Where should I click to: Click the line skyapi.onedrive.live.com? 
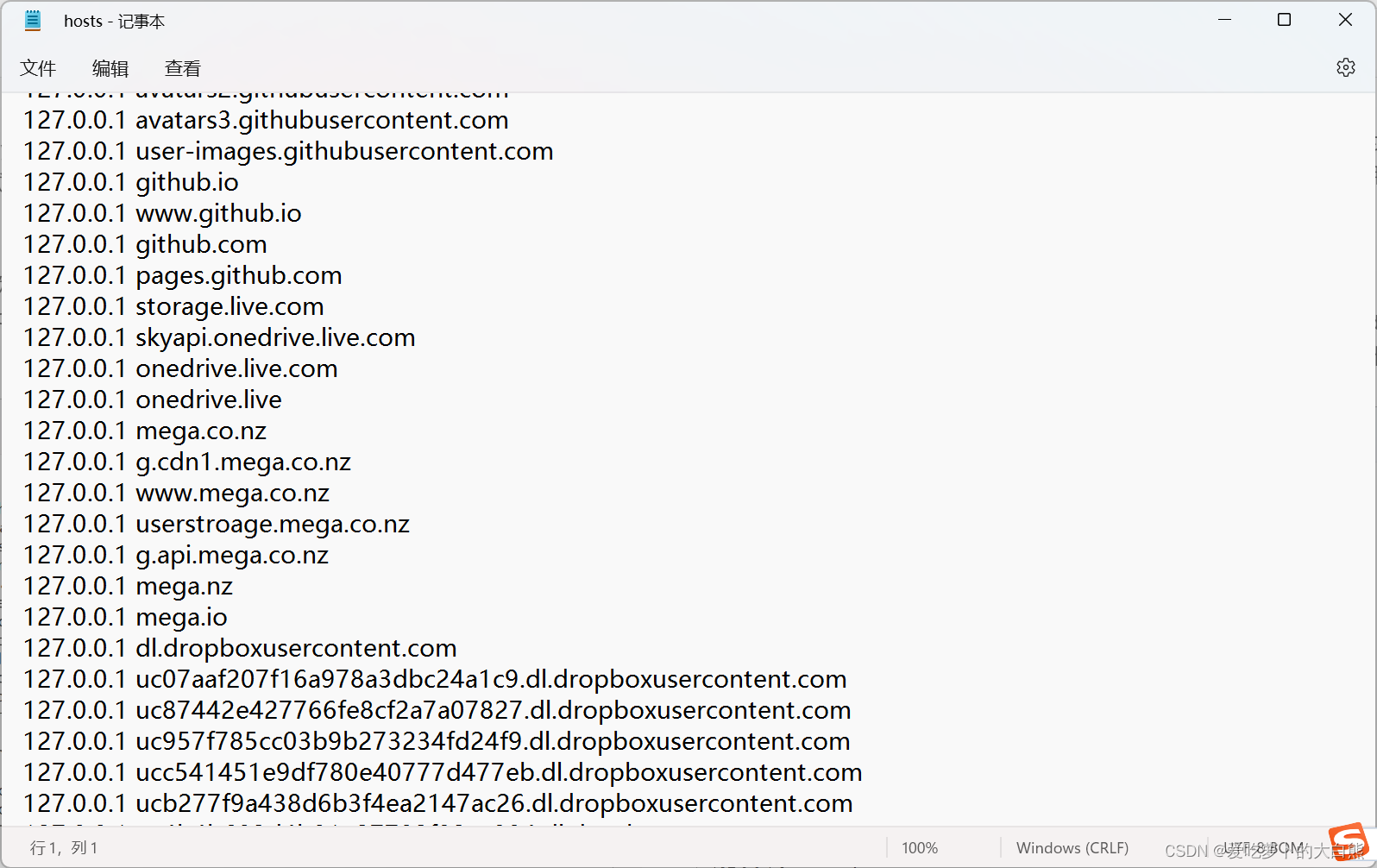(219, 337)
